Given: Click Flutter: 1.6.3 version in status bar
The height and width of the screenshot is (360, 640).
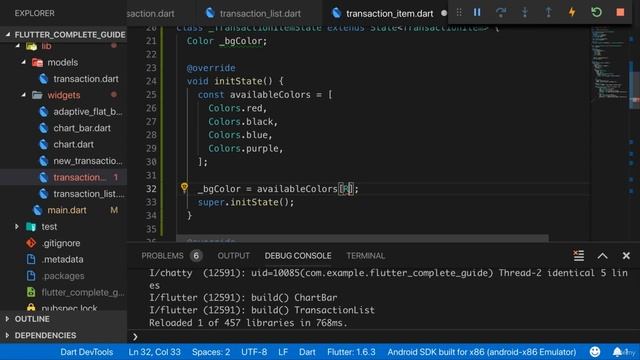Looking at the screenshot, I should click(351, 352).
